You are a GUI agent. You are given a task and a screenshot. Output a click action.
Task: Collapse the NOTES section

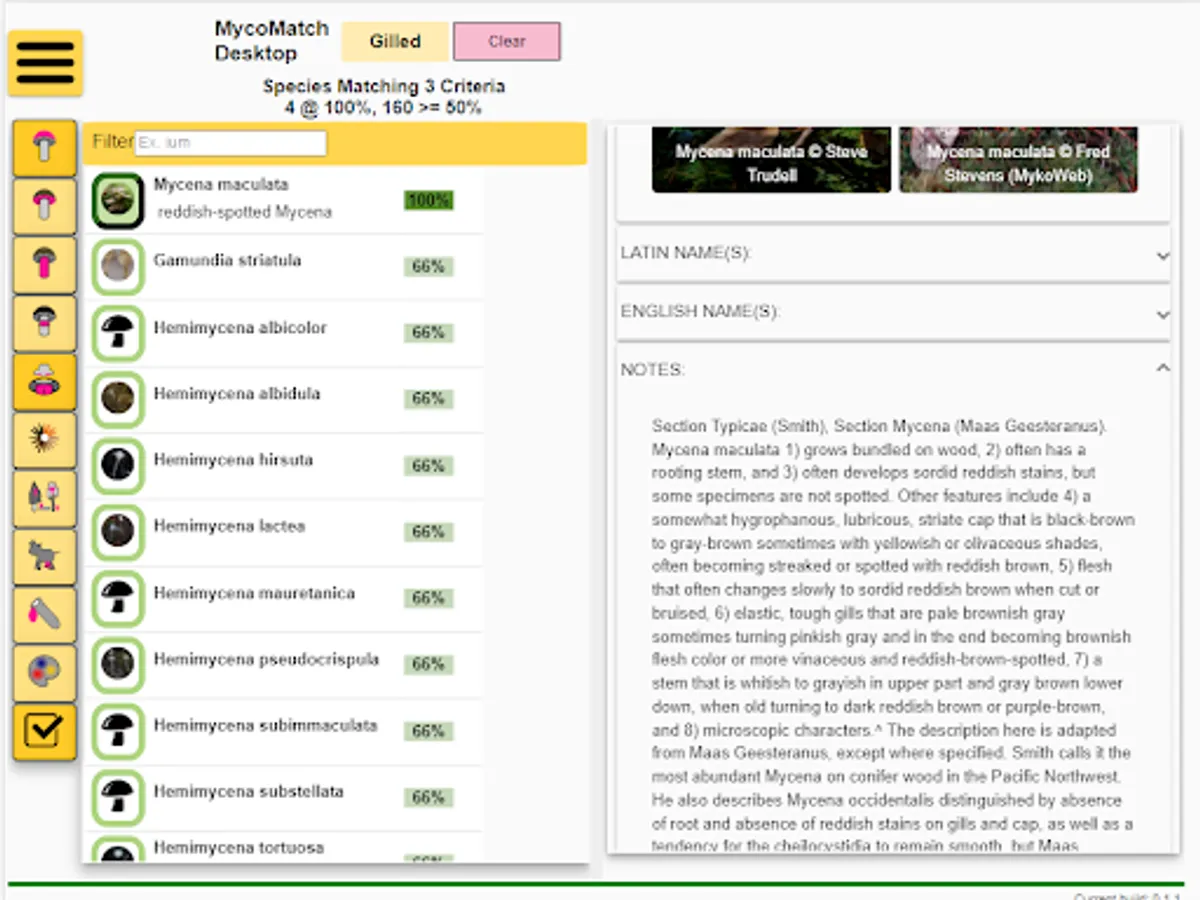893,370
